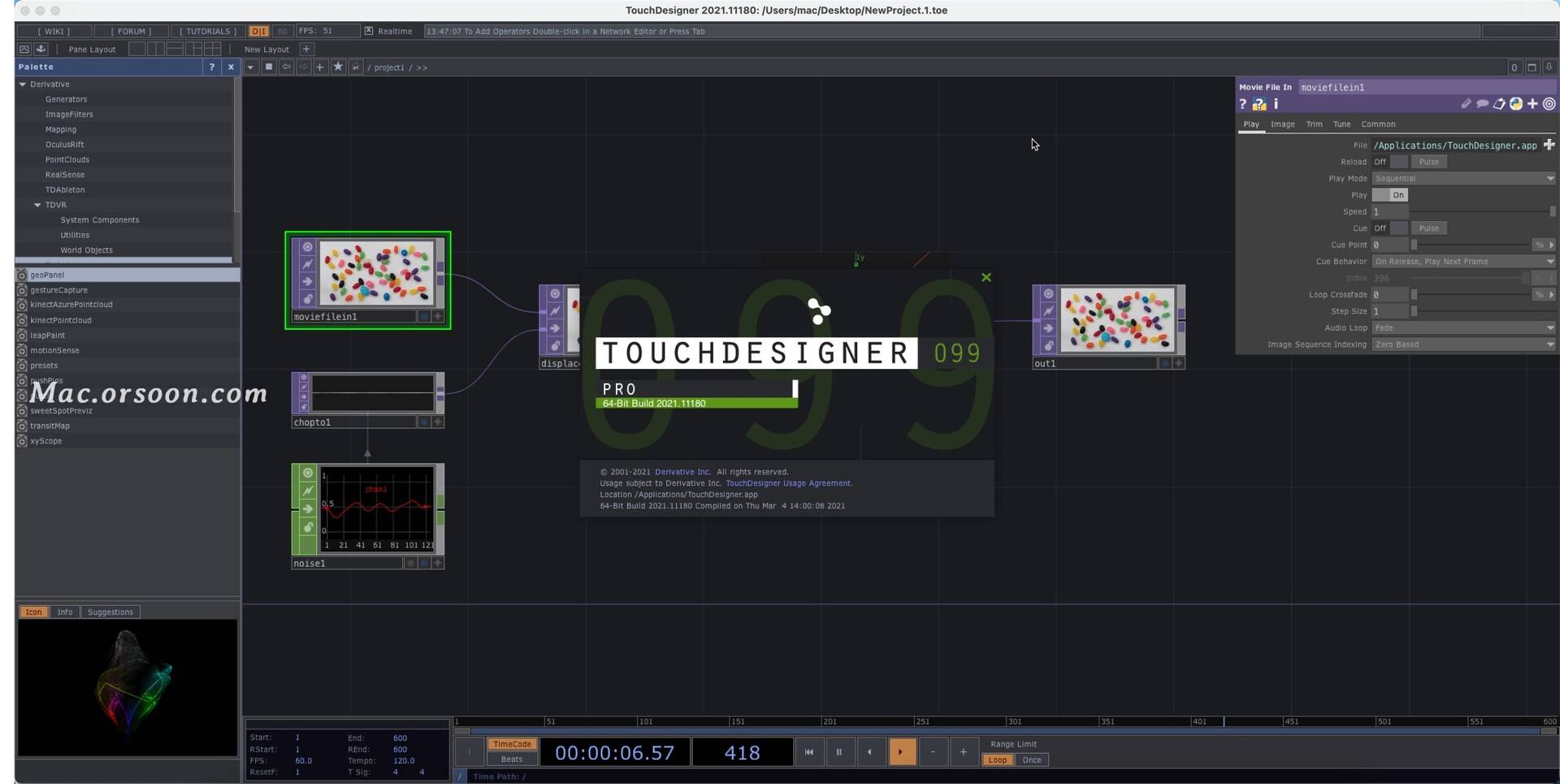
Task: Toggle Python expression mode via Python icon
Action: [x=1517, y=104]
